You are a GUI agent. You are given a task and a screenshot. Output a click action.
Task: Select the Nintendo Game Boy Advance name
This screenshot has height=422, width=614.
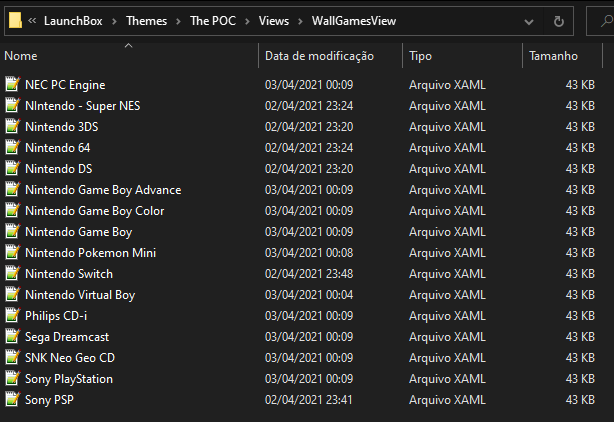(x=103, y=190)
